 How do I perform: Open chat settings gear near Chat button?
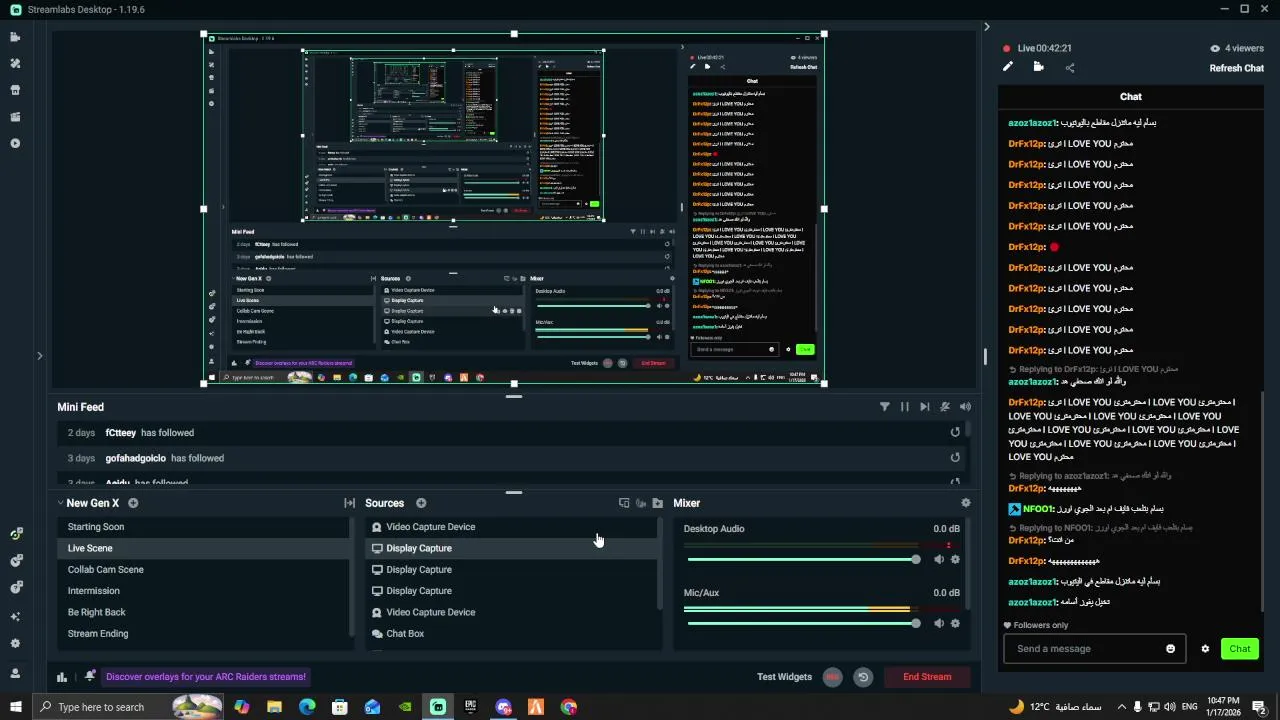click(x=1205, y=649)
